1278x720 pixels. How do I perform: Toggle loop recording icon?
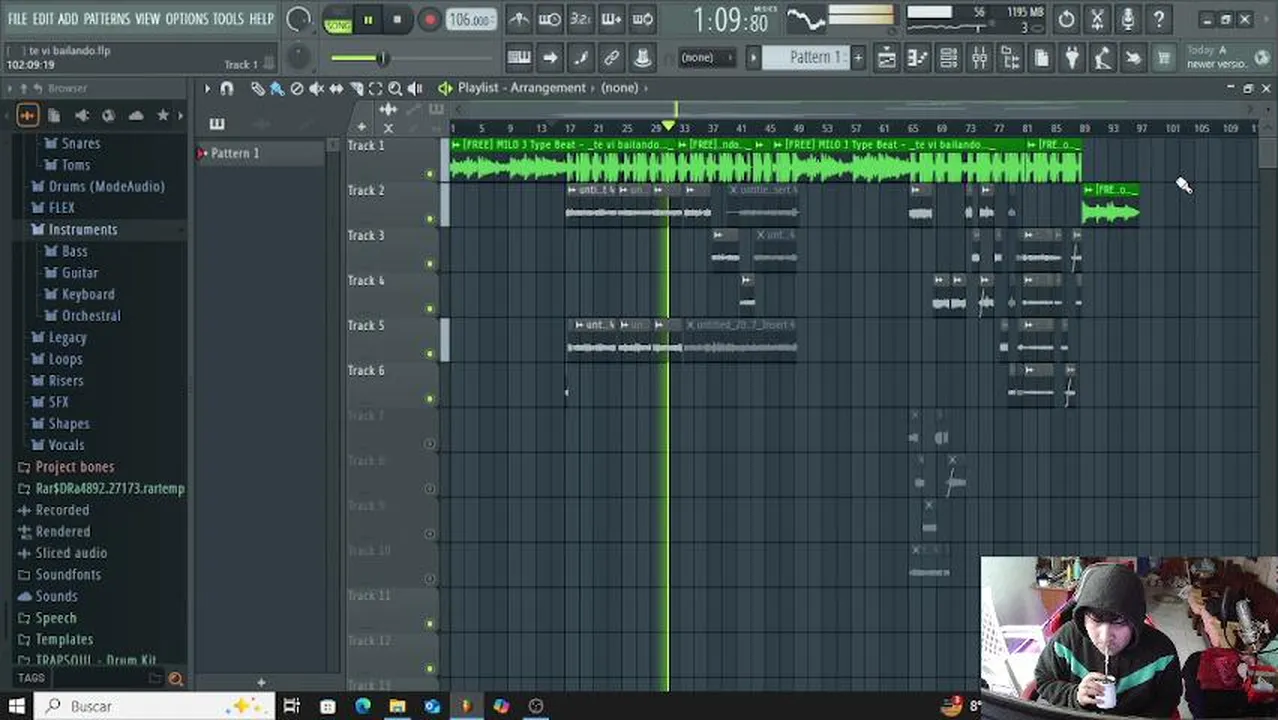643,19
